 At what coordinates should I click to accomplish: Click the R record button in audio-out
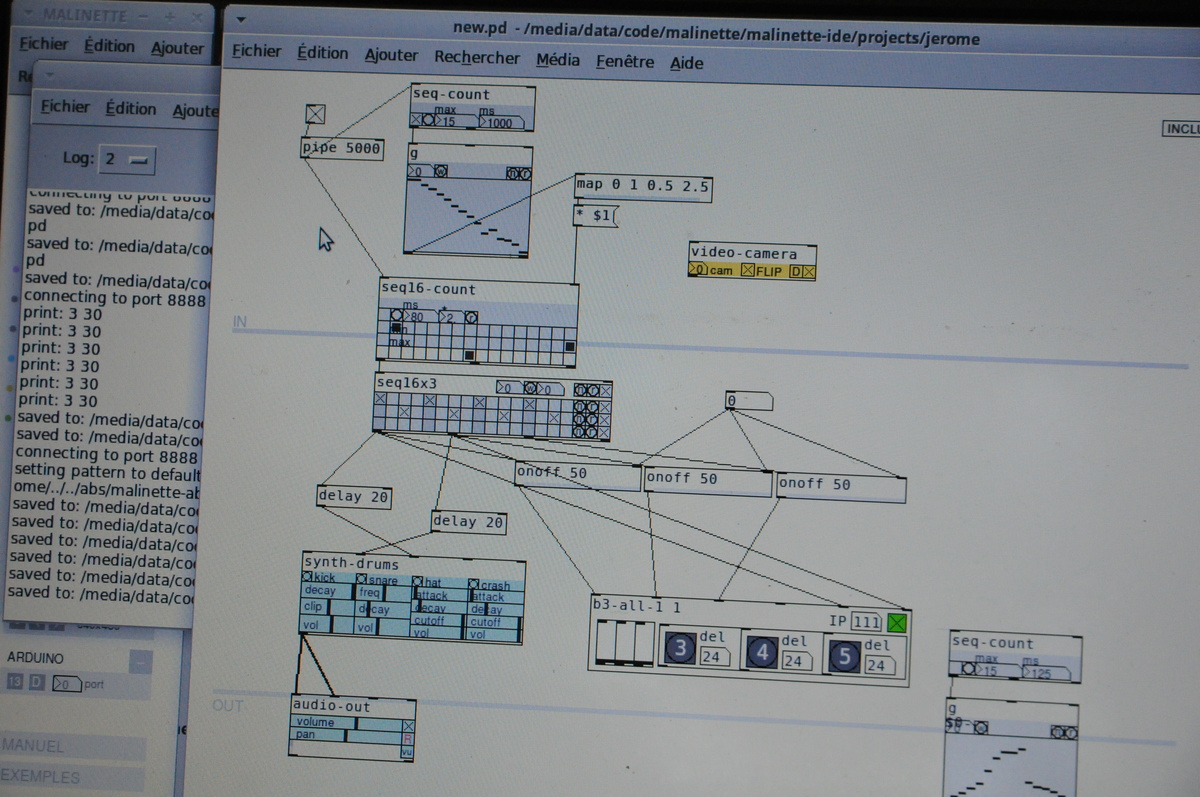407,739
